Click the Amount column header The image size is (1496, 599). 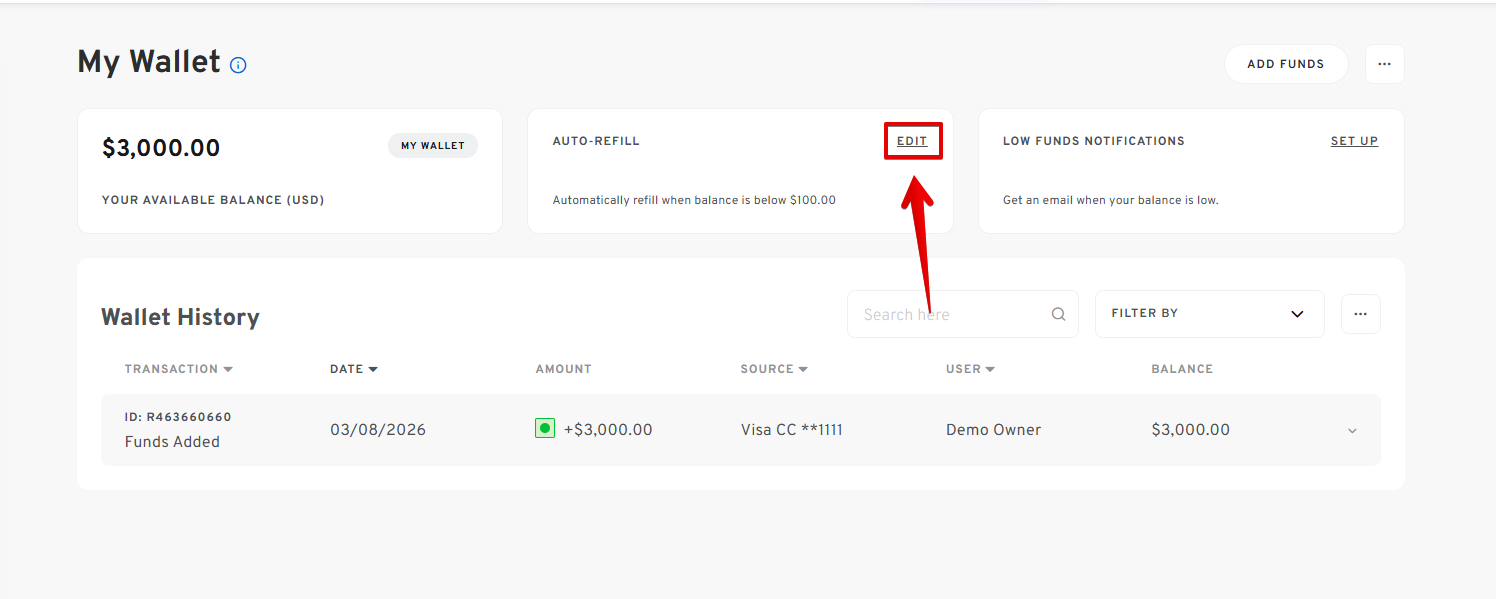[563, 369]
